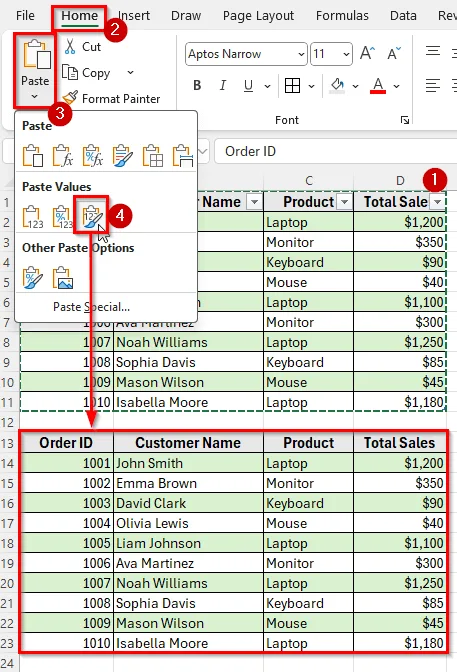Screen dimensions: 457x672
Task: Expand the borders dropdown arrow
Action: 312,86
